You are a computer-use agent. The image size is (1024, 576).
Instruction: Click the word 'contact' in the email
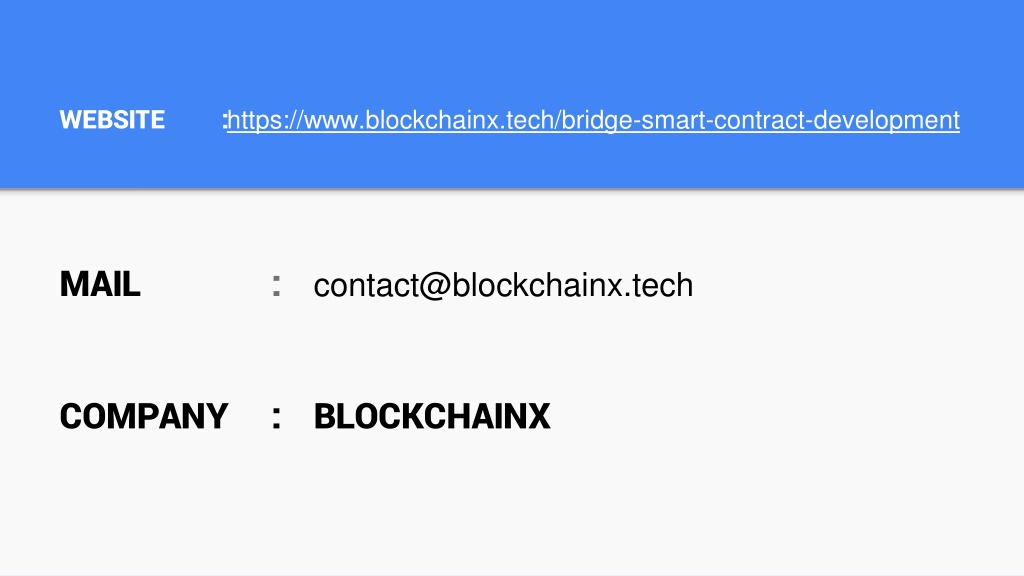(x=366, y=286)
